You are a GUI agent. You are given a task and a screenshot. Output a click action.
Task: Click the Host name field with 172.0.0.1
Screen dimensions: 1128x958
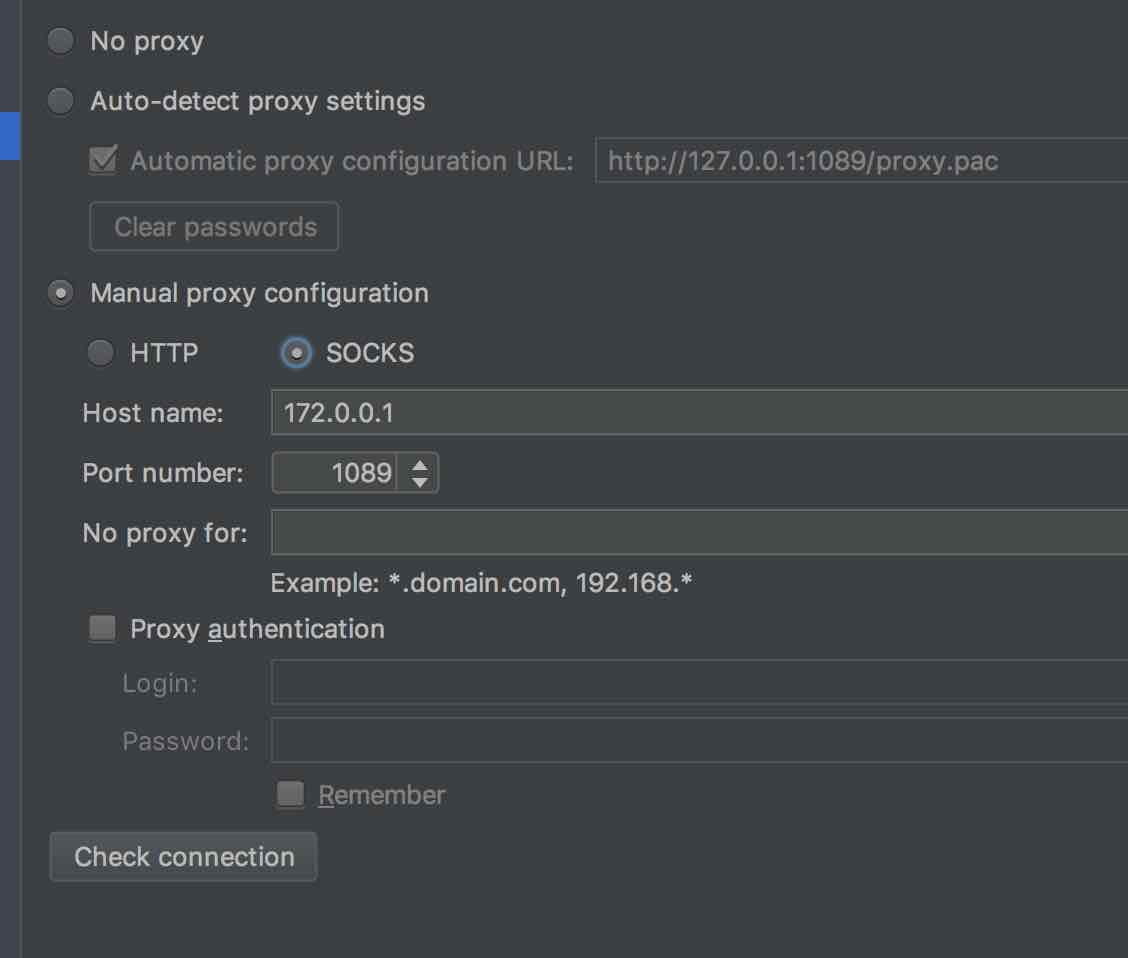click(699, 413)
